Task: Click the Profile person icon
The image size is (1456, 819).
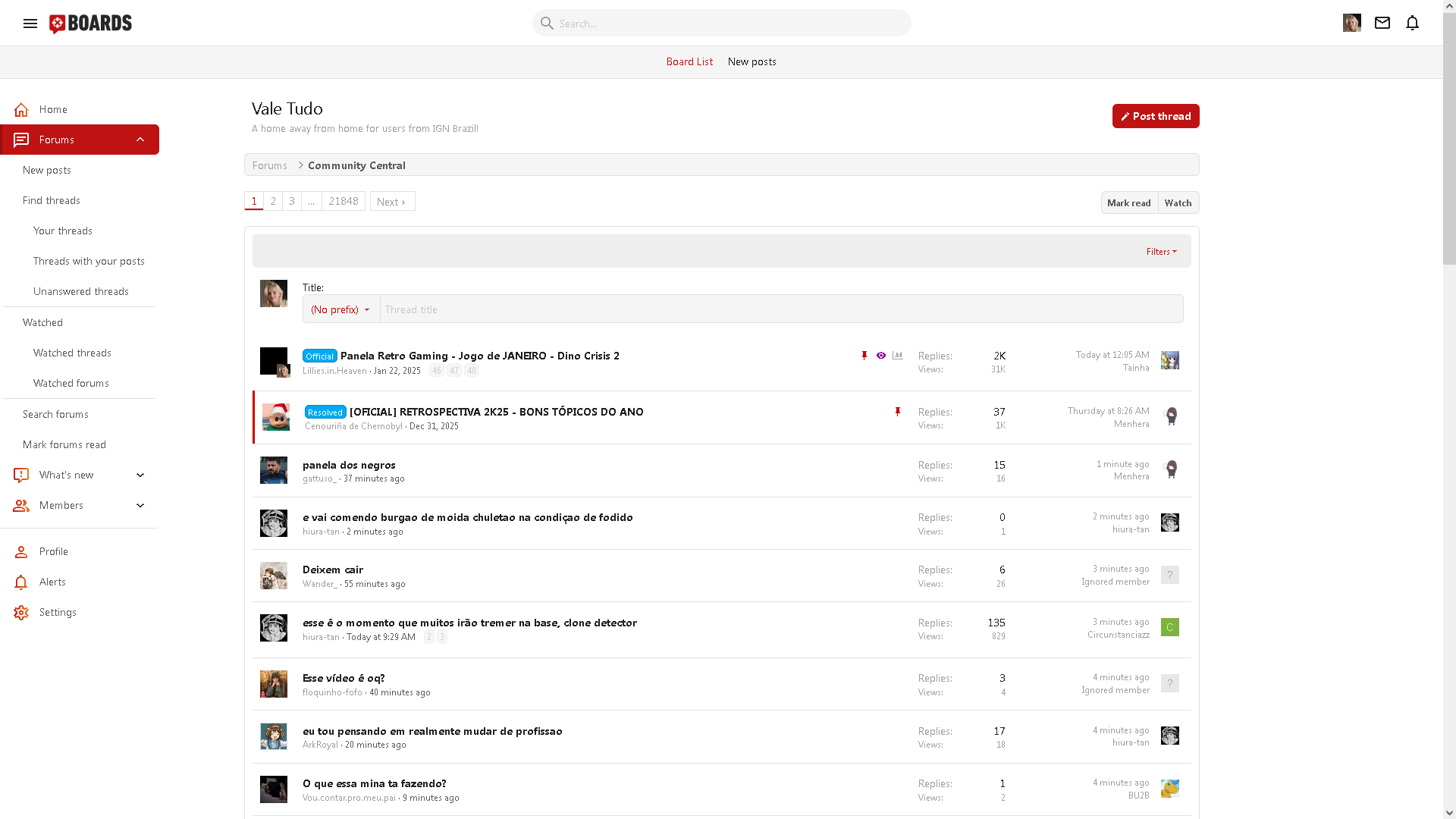Action: pyautogui.click(x=21, y=552)
